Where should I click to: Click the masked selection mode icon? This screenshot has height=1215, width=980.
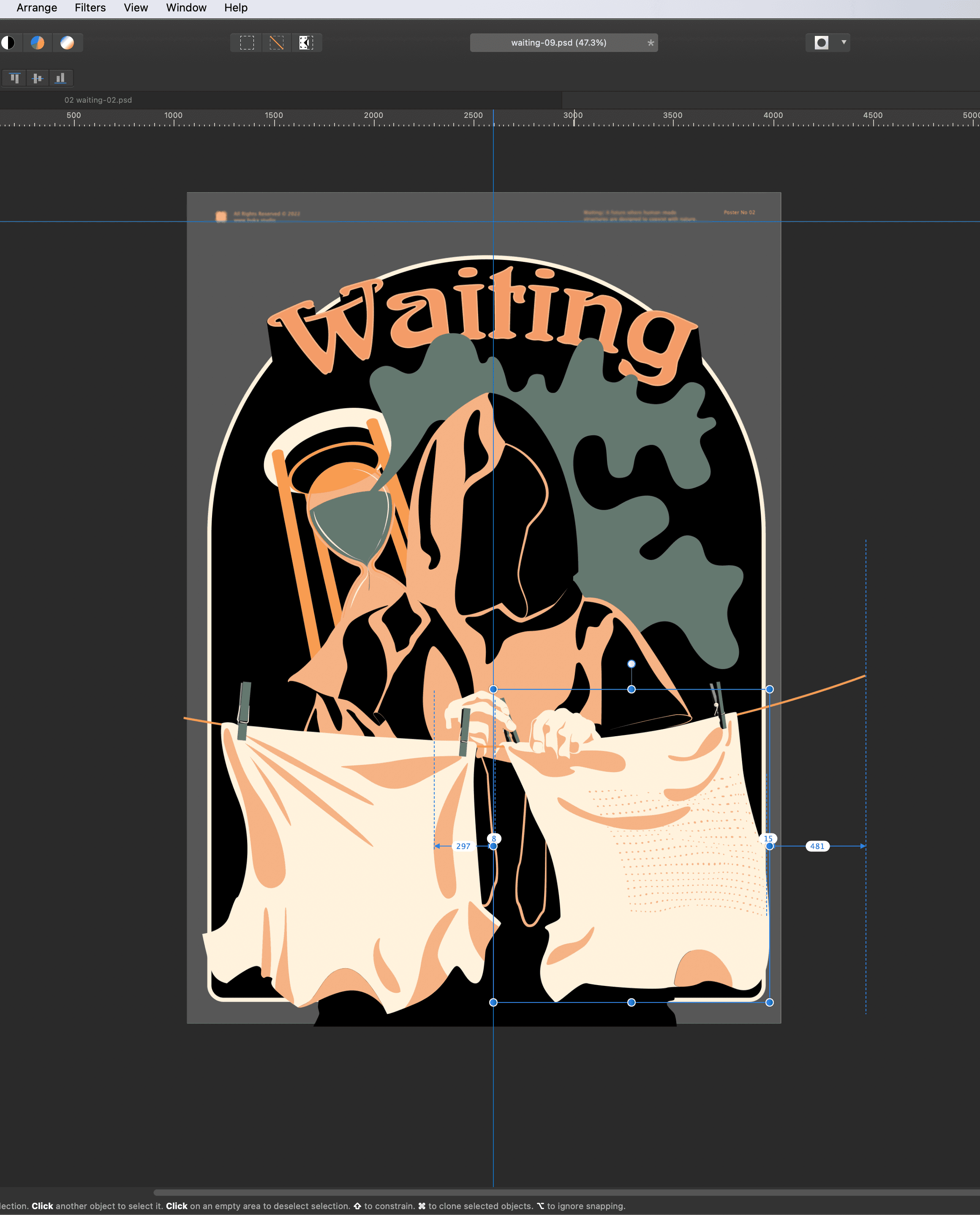[306, 42]
